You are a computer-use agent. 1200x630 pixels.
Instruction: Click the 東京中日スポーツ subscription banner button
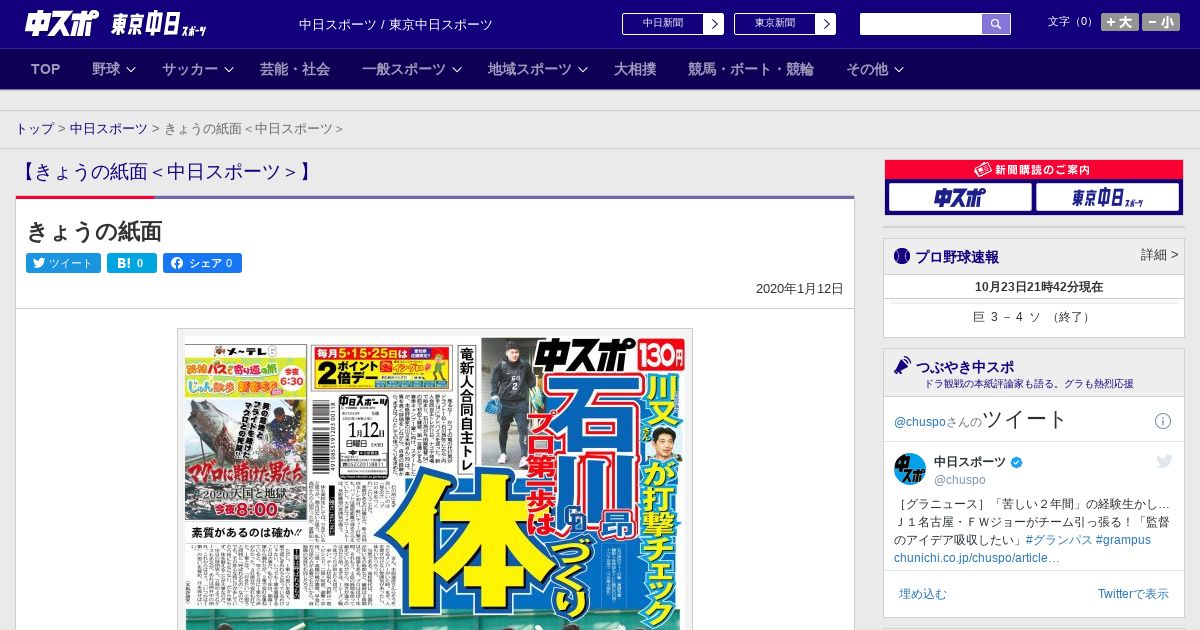(1108, 198)
